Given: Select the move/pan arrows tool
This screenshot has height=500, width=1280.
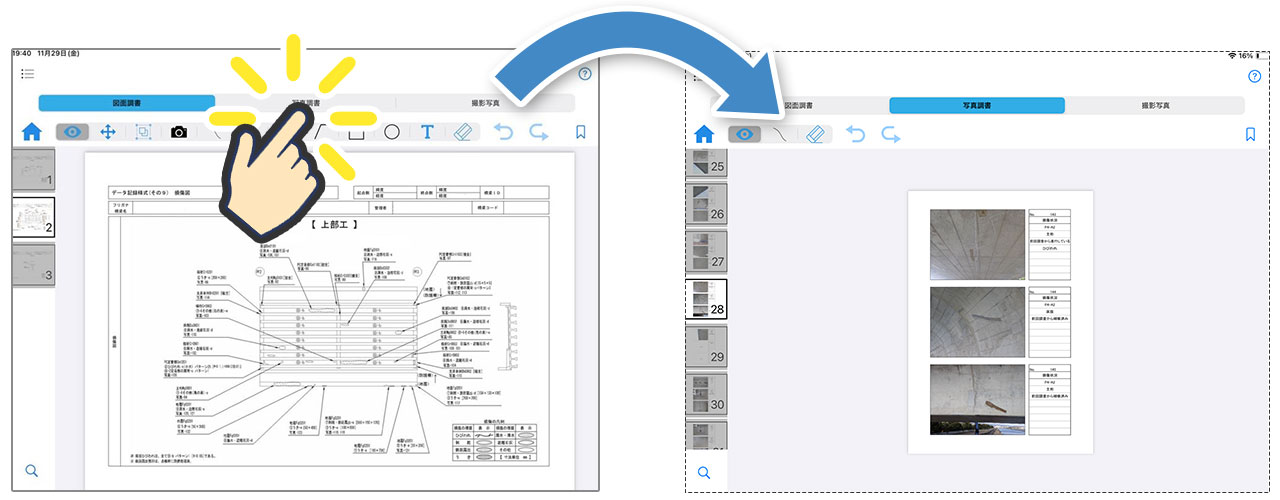Looking at the screenshot, I should 108,132.
